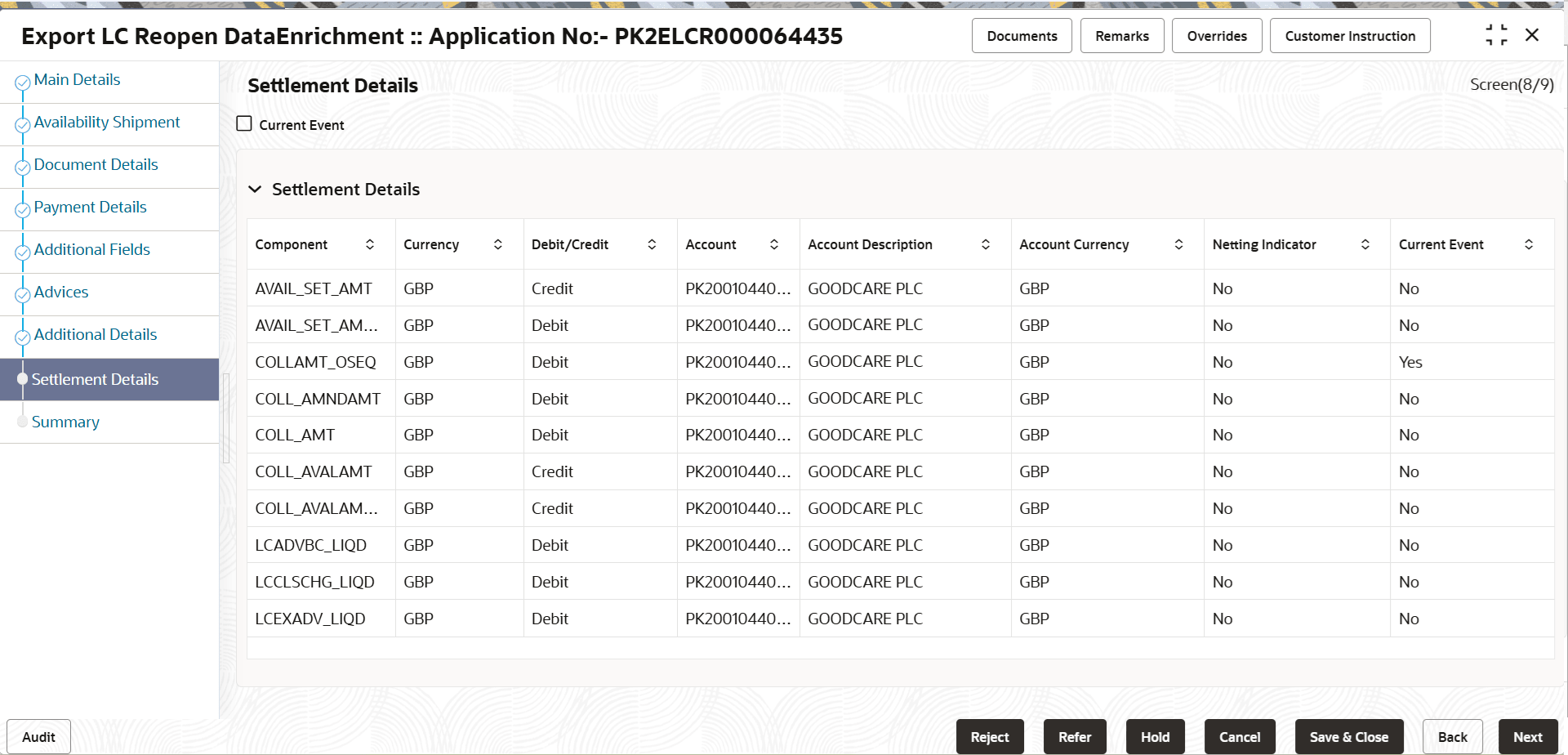This screenshot has width=1568, height=755.
Task: Click the check icon beside Advices
Action: 22,297
